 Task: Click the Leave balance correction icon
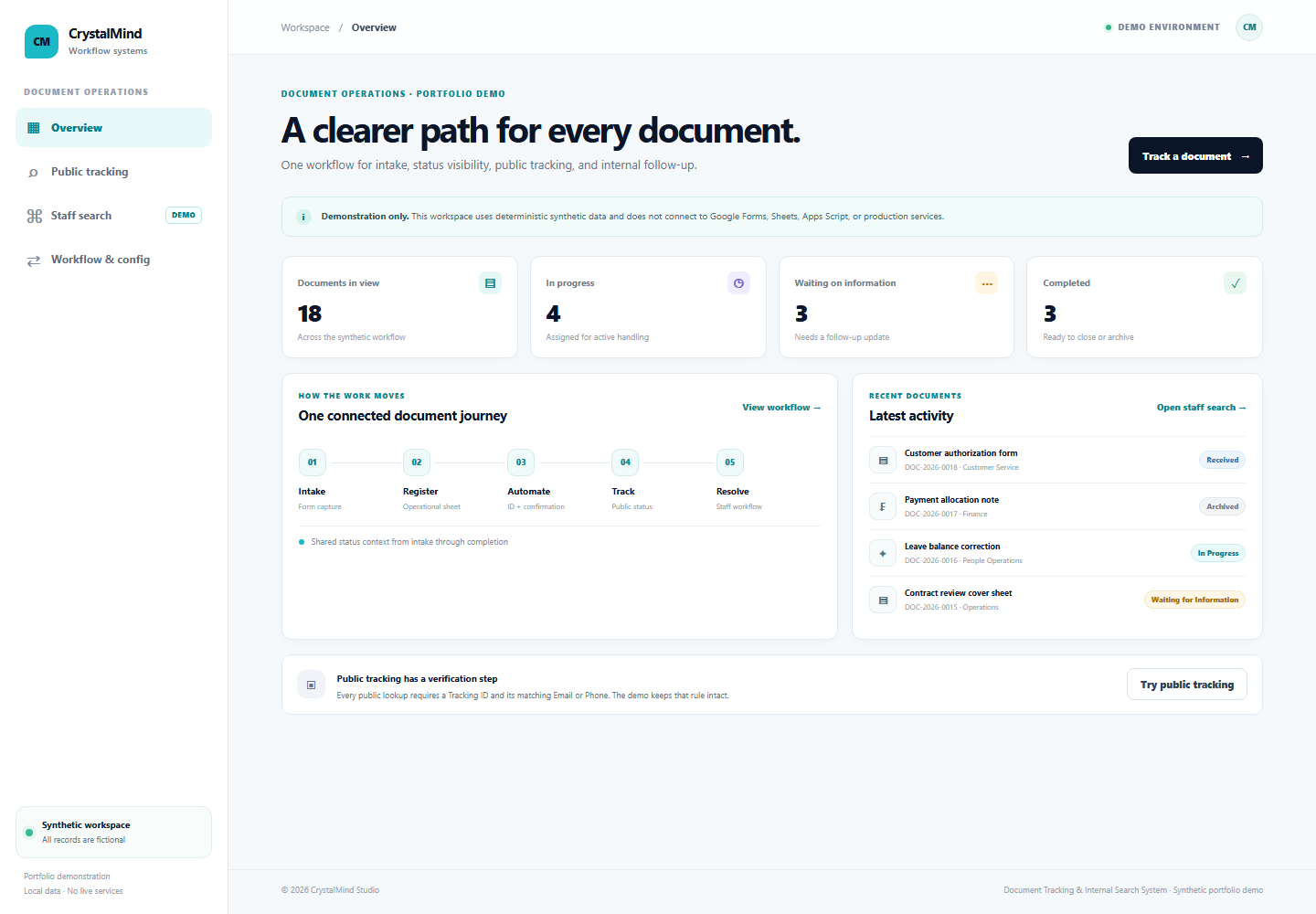click(883, 553)
